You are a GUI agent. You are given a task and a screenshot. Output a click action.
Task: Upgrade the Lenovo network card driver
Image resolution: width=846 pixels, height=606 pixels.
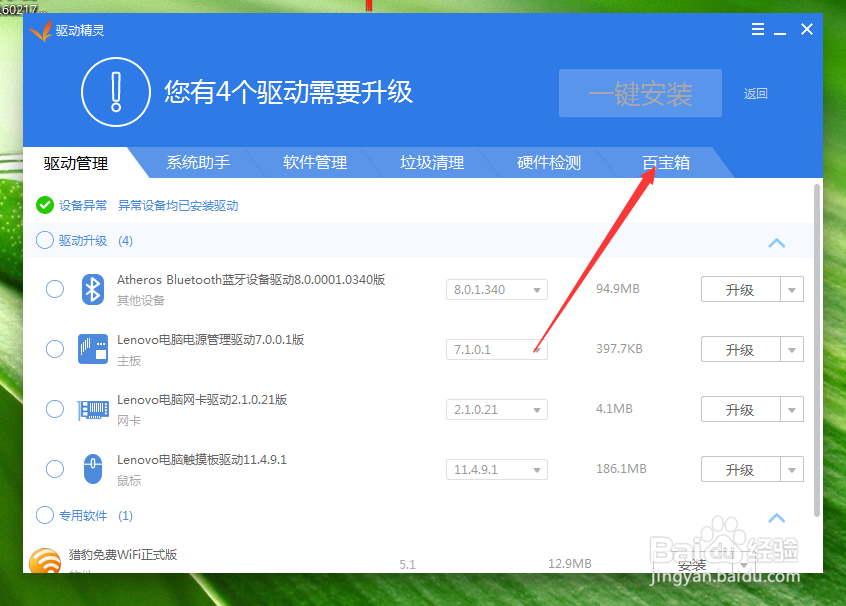[x=740, y=410]
